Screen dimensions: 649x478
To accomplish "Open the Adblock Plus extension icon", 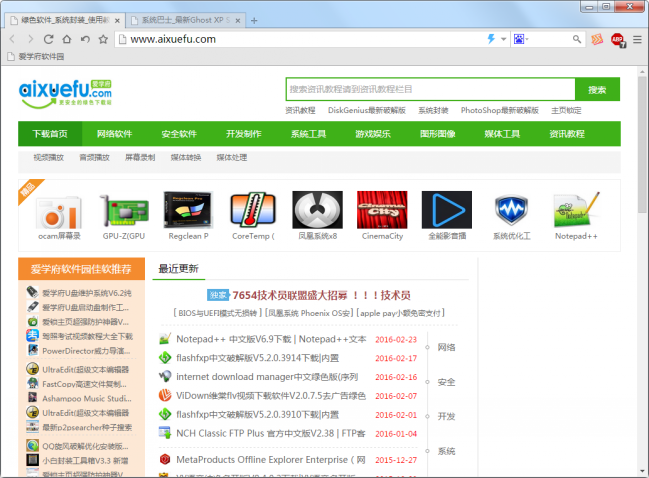I will 618,40.
